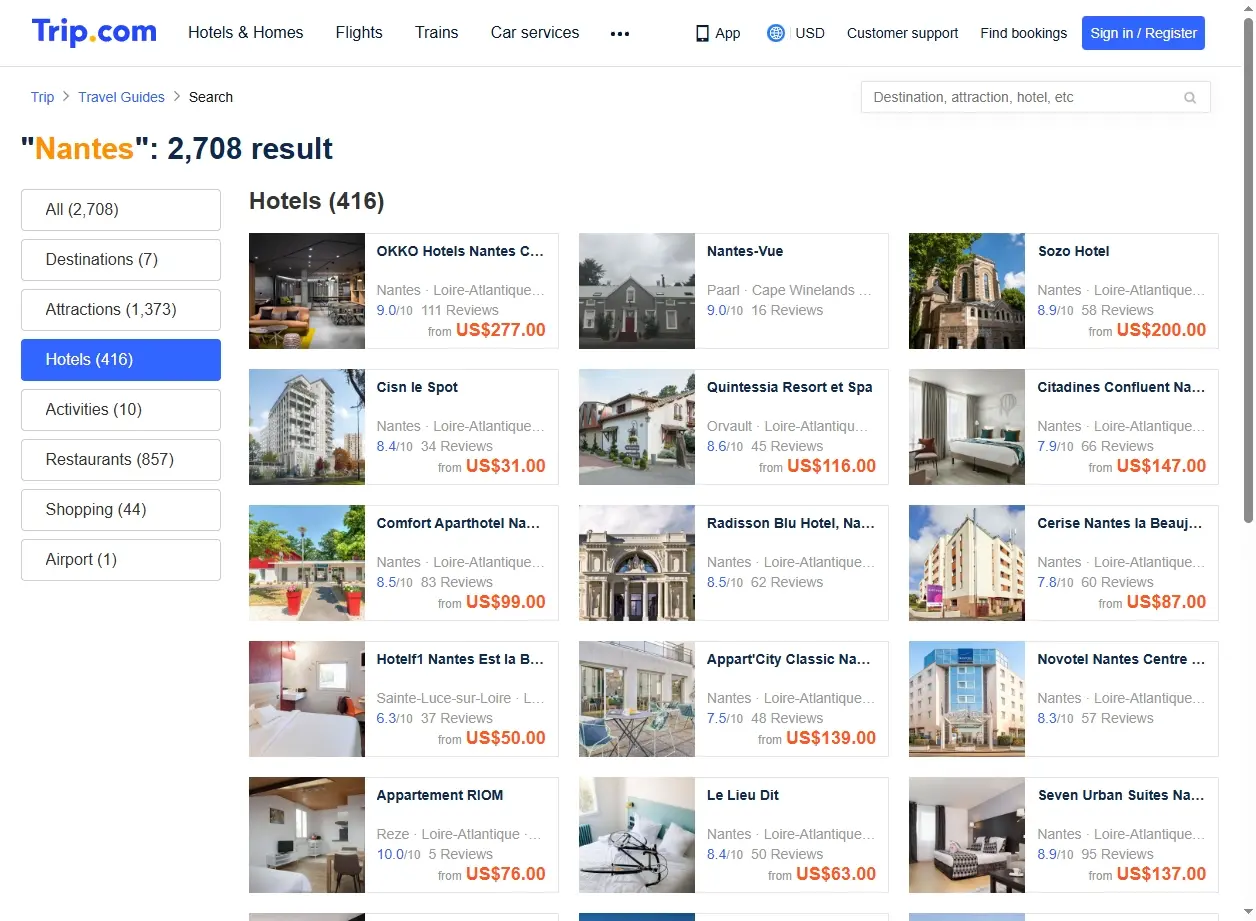The height and width of the screenshot is (921, 1256).
Task: Focus the destination search field
Action: (1035, 97)
